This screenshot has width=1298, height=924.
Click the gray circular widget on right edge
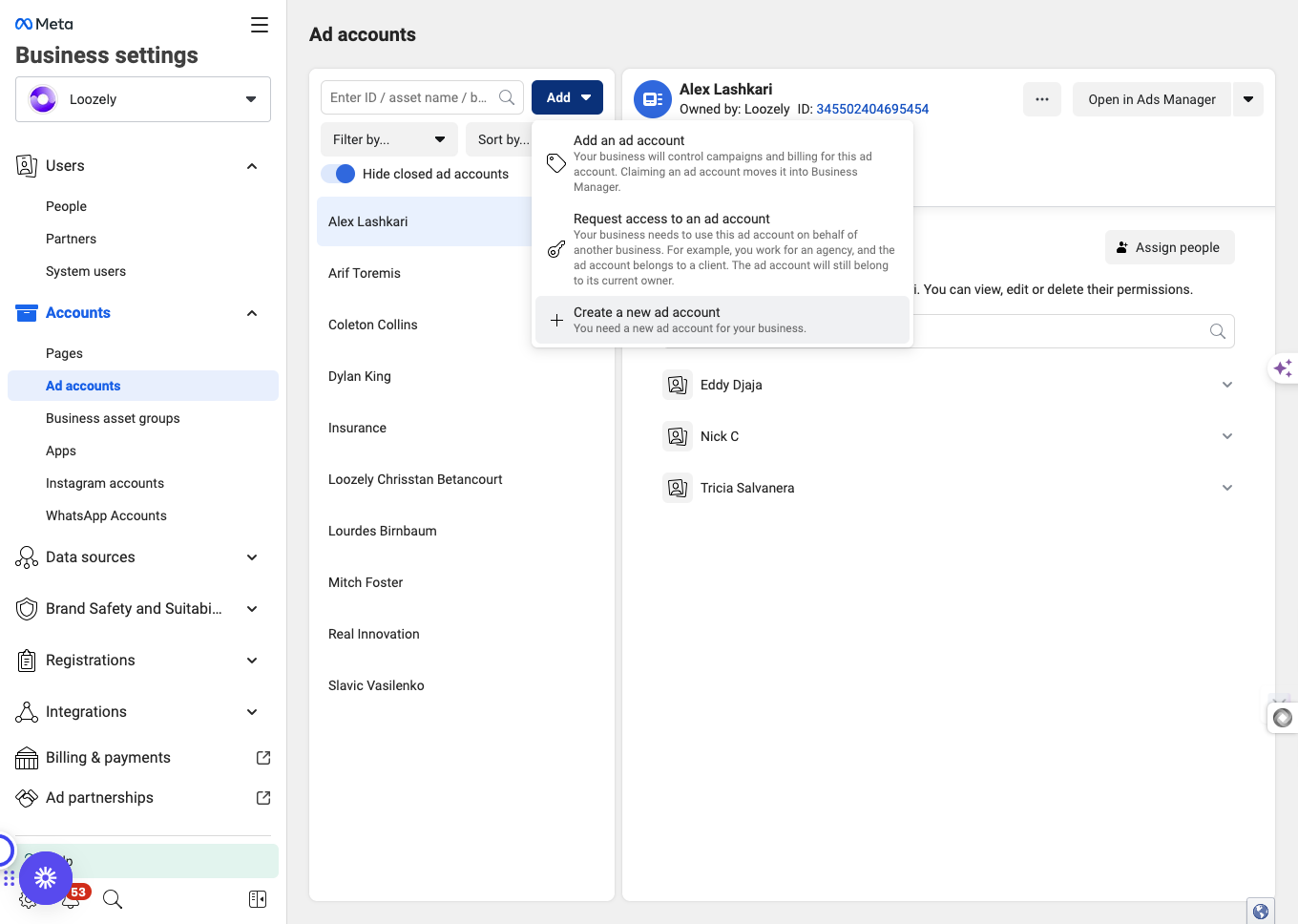click(1283, 718)
